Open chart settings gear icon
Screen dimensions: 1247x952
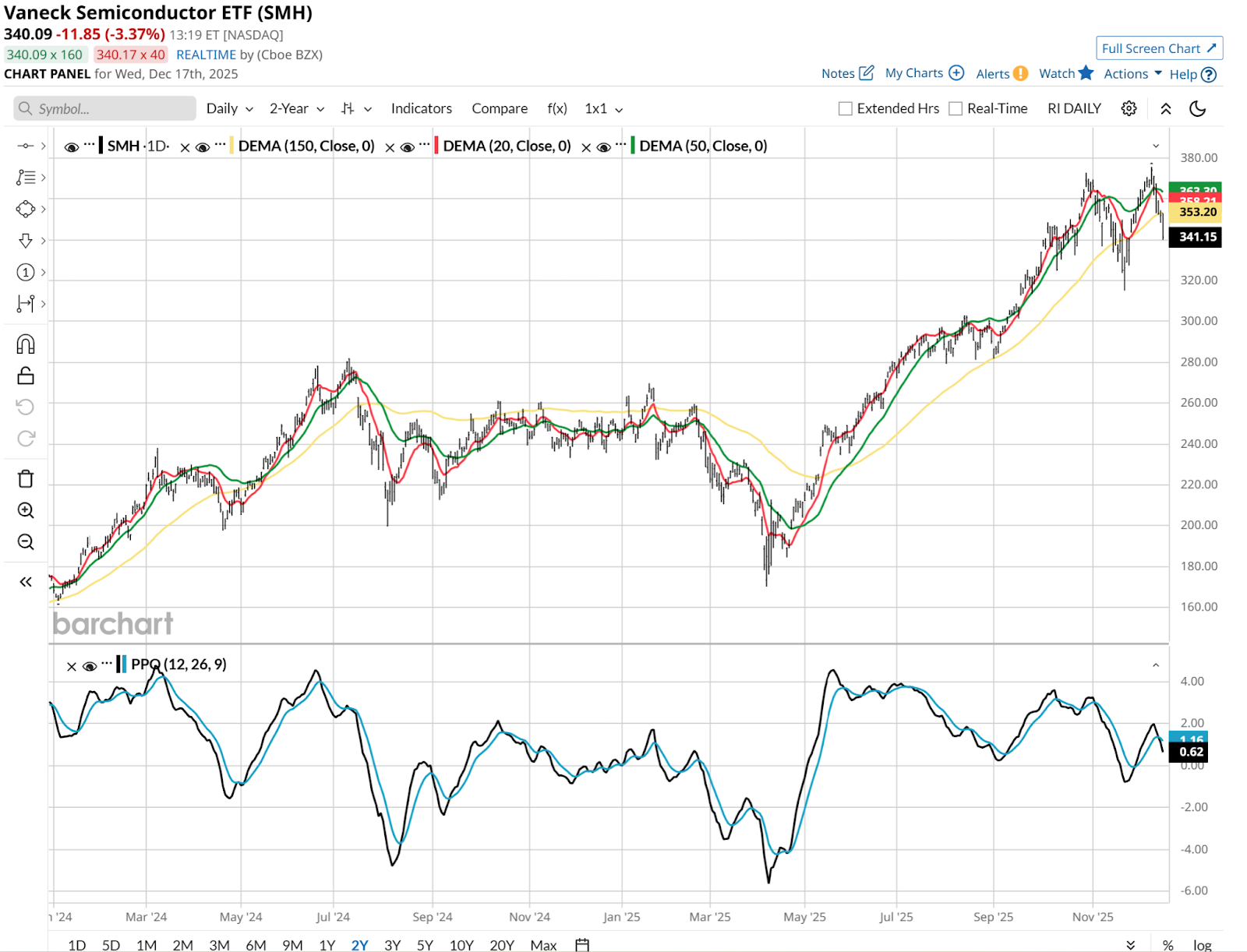tap(1129, 109)
